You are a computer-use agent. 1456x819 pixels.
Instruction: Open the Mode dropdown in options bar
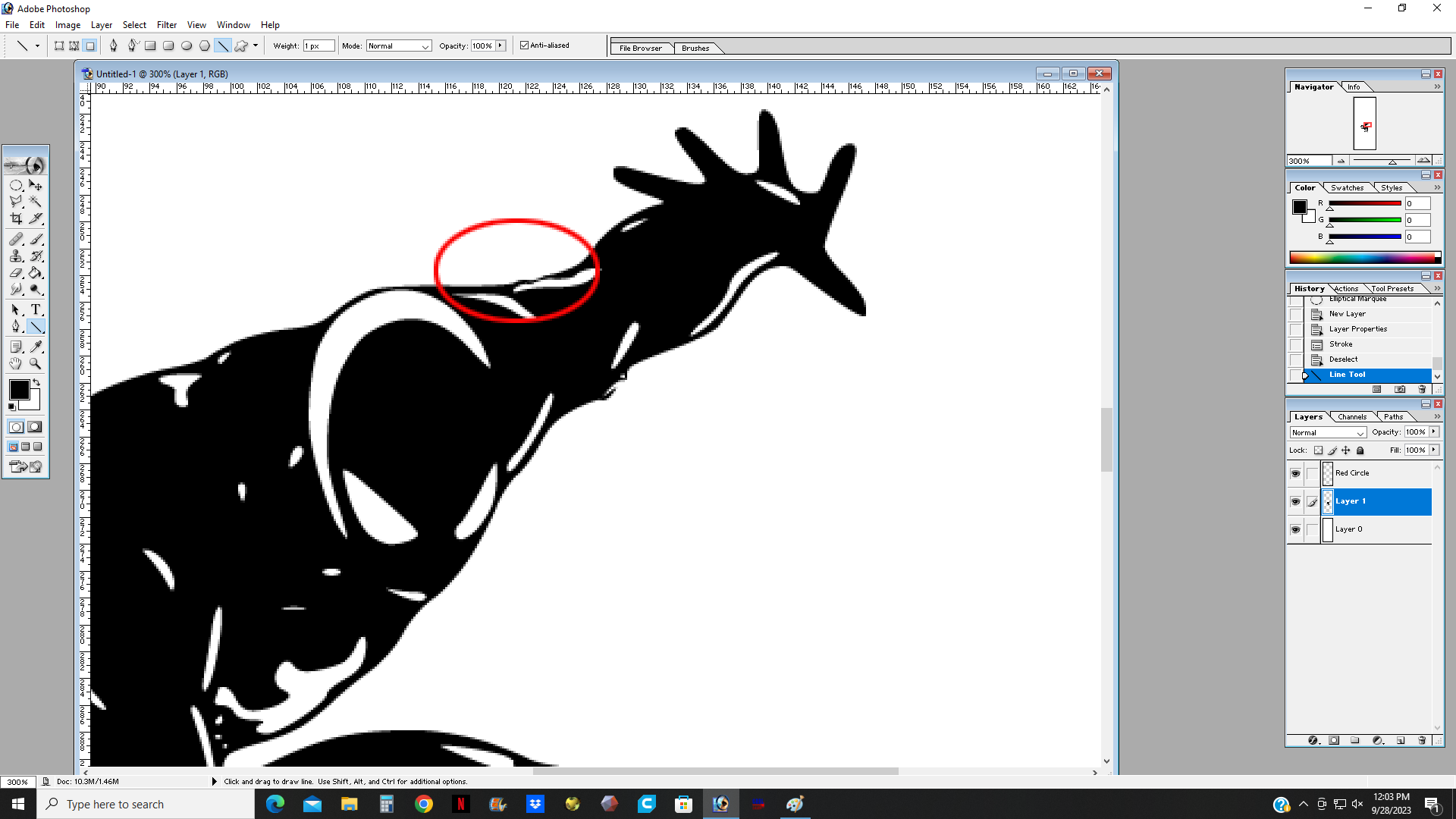pos(399,46)
